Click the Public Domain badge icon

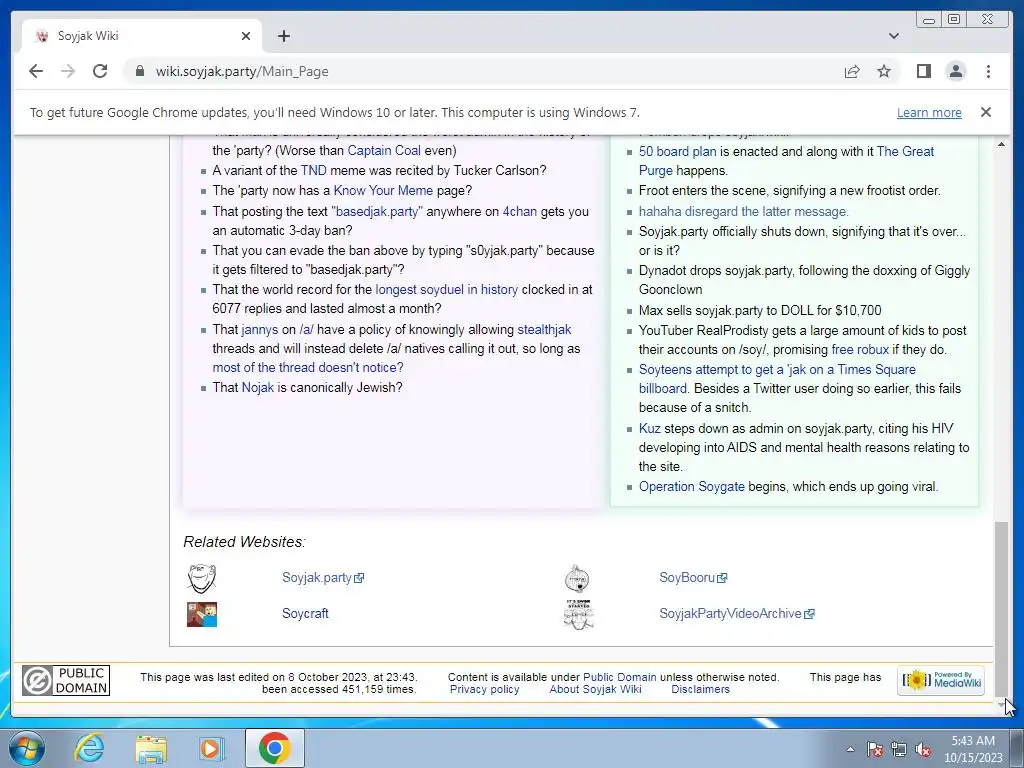(65, 680)
